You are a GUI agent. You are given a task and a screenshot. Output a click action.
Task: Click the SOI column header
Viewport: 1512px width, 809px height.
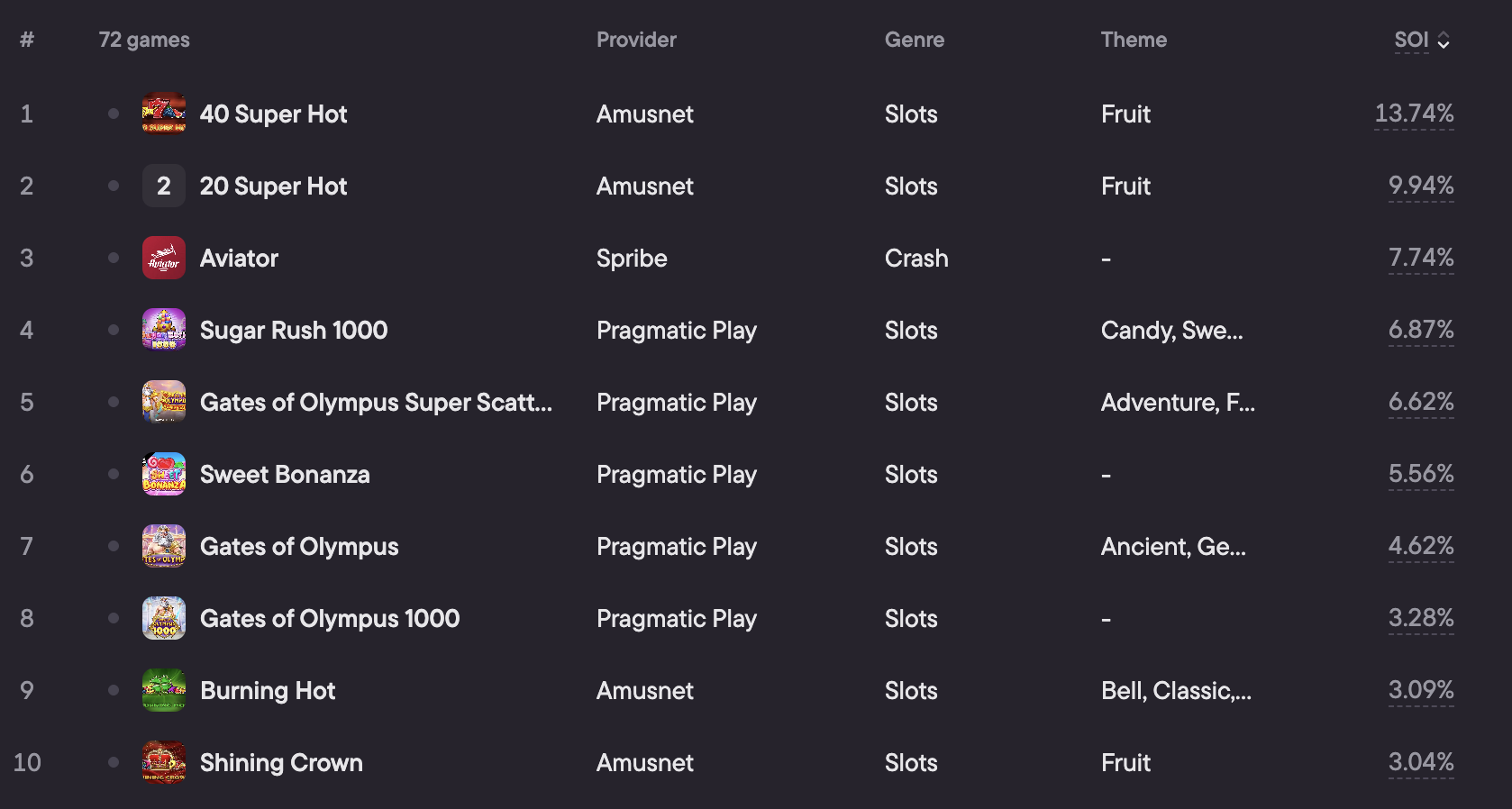click(1411, 40)
